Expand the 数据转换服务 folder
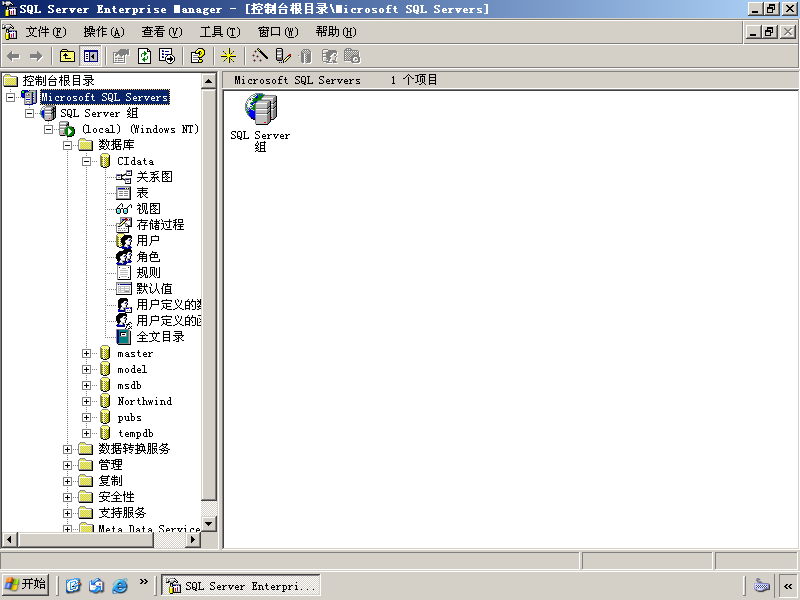Viewport: 800px width, 600px height. [67, 449]
